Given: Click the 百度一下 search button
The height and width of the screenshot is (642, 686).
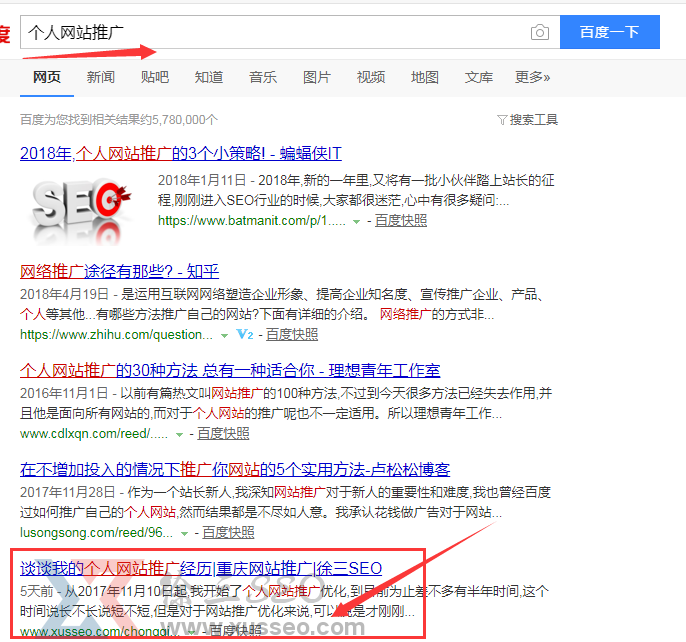Looking at the screenshot, I should pyautogui.click(x=609, y=32).
